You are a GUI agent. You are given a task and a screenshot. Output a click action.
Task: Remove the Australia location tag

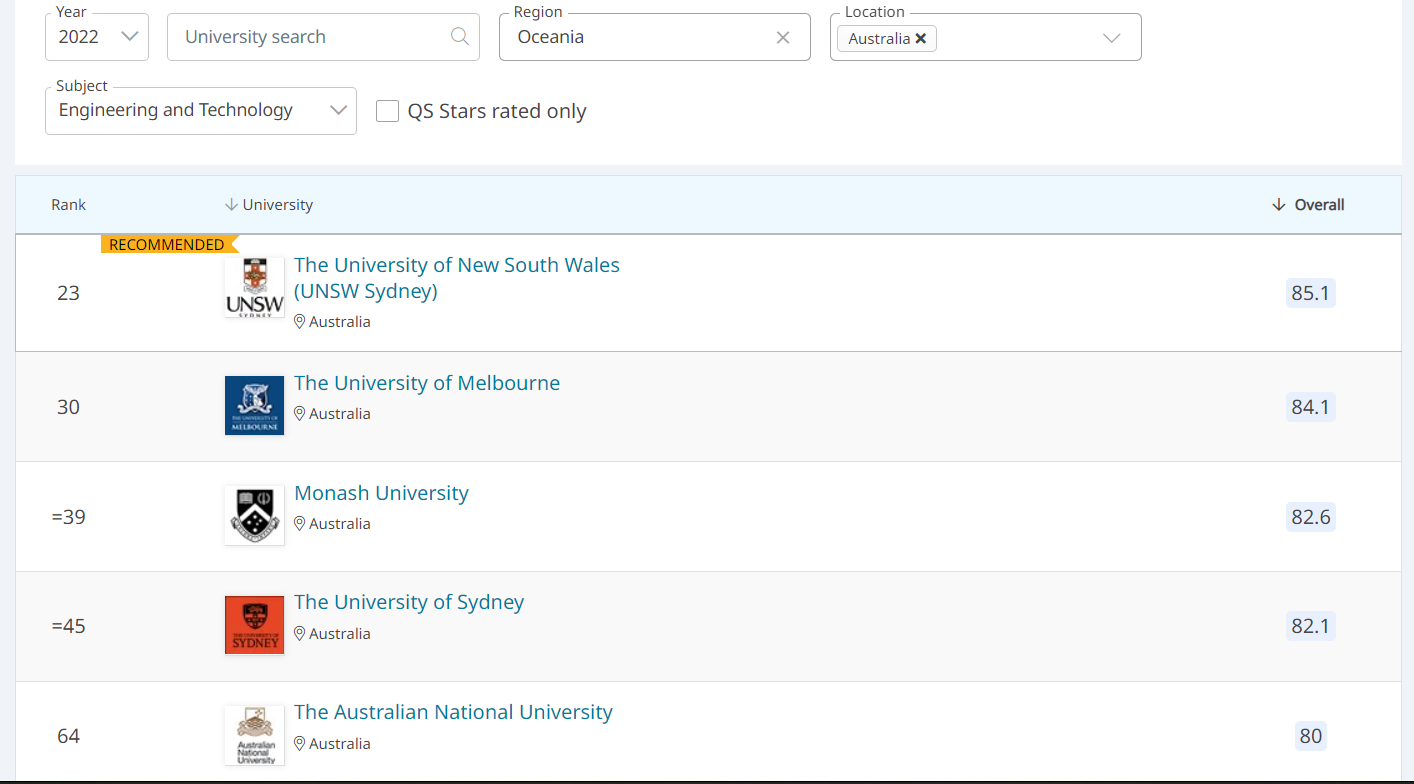tap(921, 39)
